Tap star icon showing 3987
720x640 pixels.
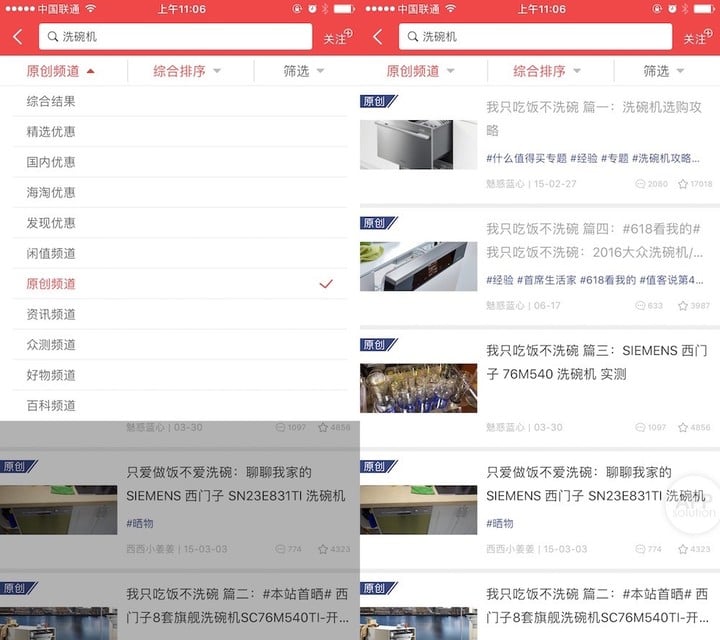[x=683, y=306]
